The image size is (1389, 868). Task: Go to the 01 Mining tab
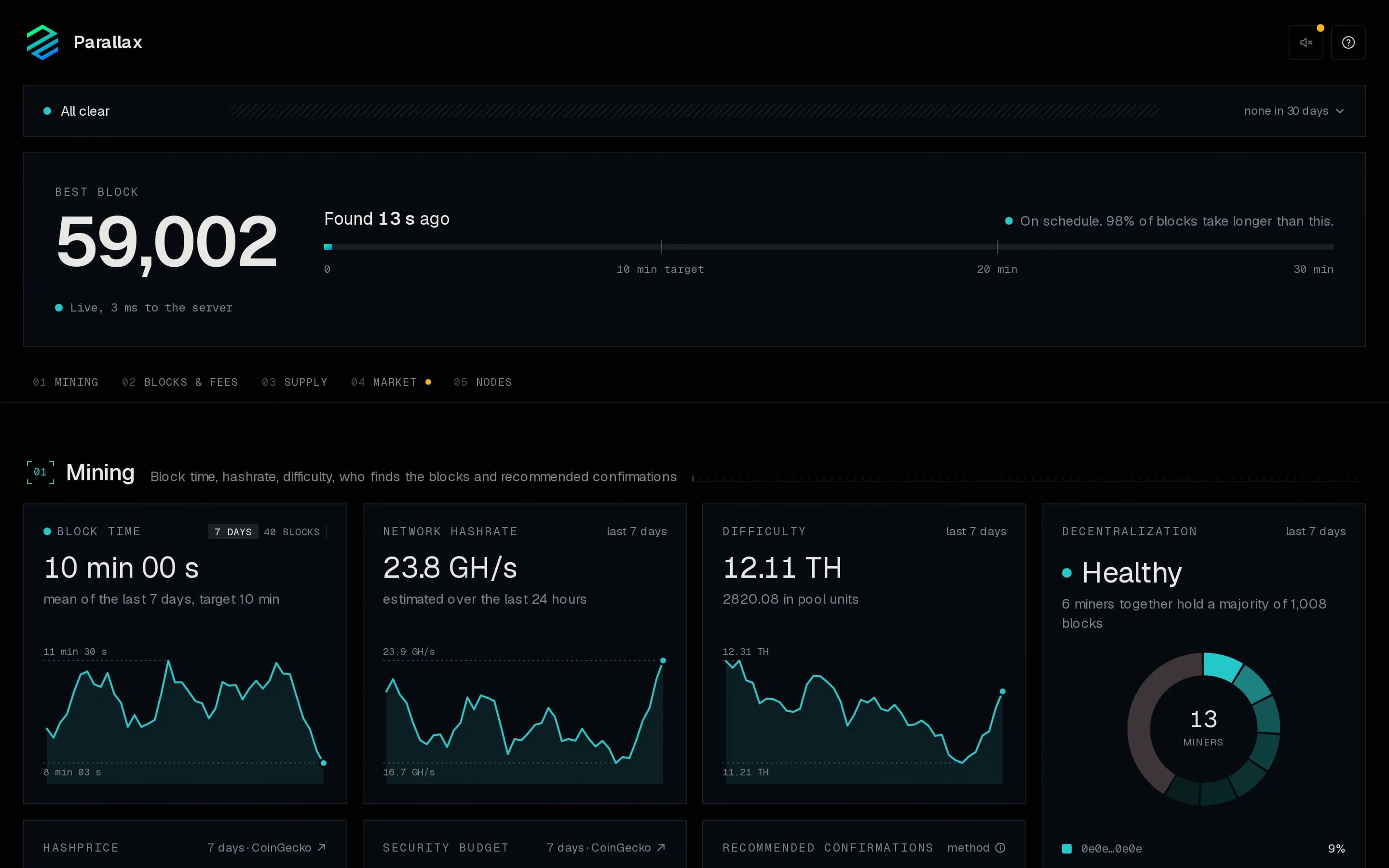[66, 382]
